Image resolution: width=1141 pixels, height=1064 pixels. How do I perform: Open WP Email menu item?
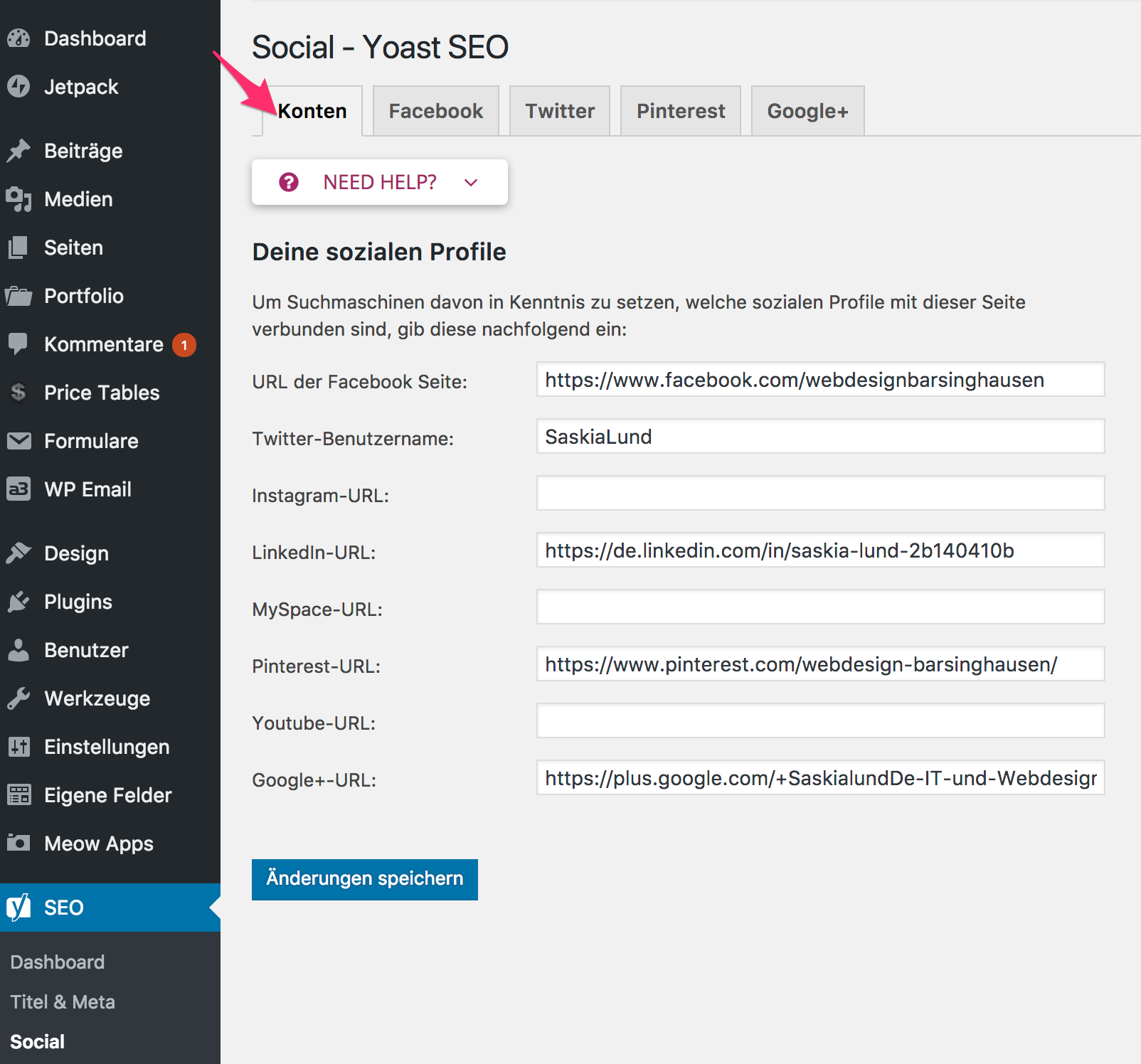(x=110, y=489)
